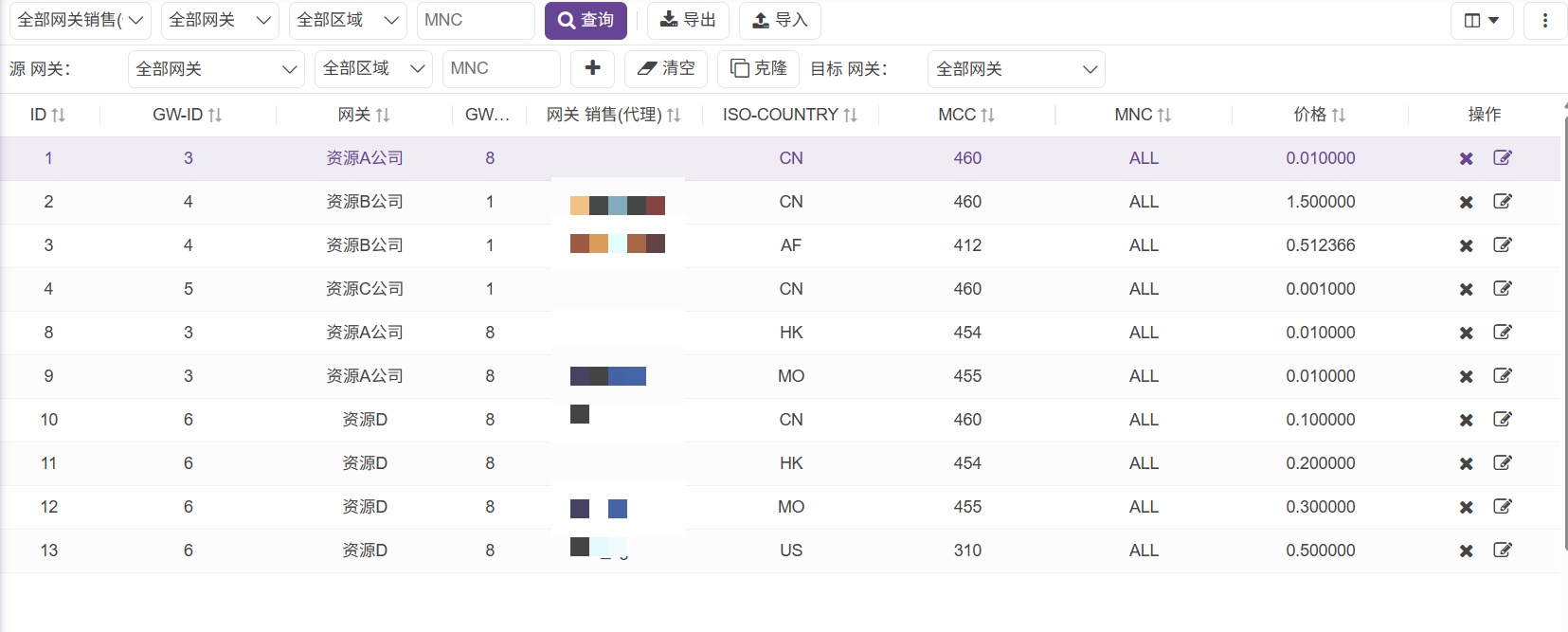Image resolution: width=1568 pixels, height=632 pixels.
Task: Edit the row with ID 3
Action: click(x=1503, y=245)
